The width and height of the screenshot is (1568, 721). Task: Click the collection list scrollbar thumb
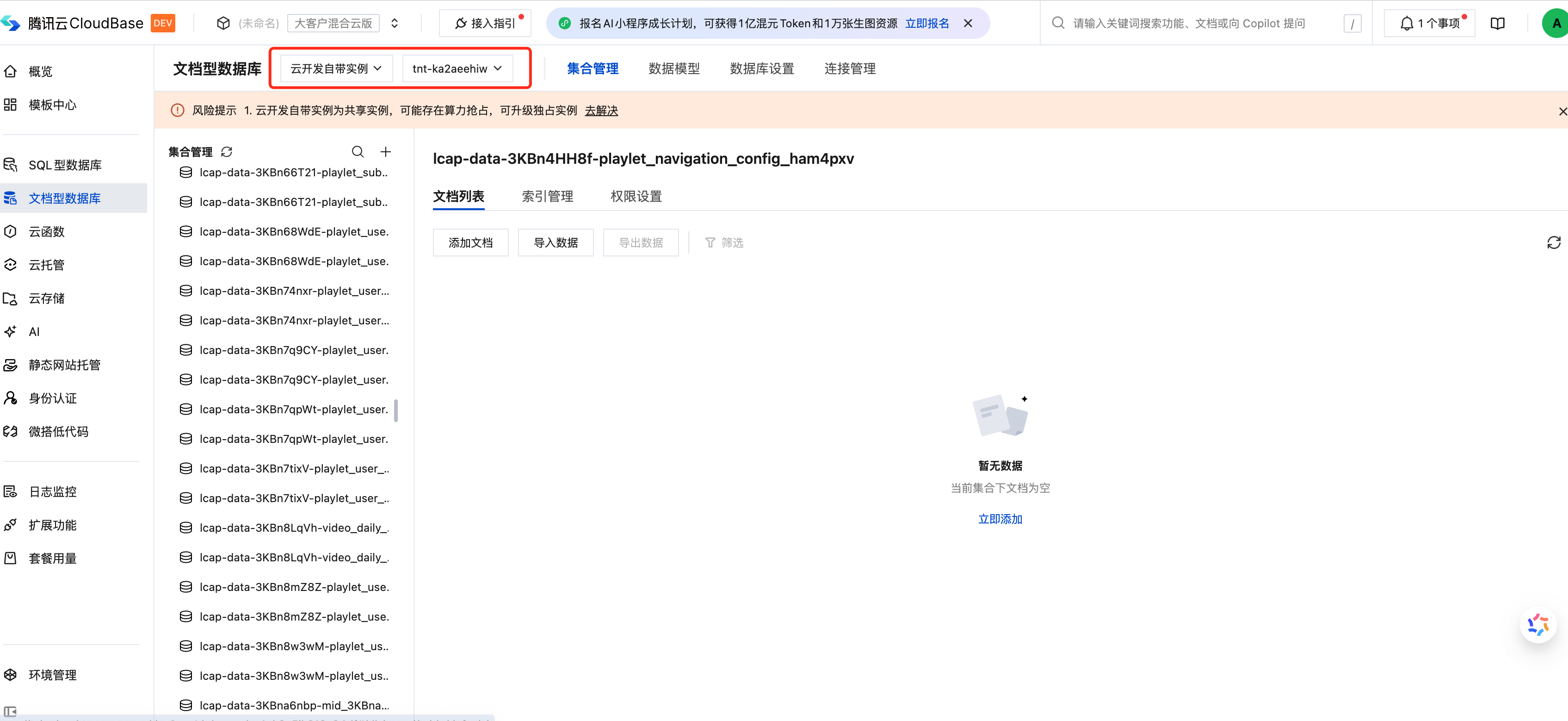click(395, 410)
